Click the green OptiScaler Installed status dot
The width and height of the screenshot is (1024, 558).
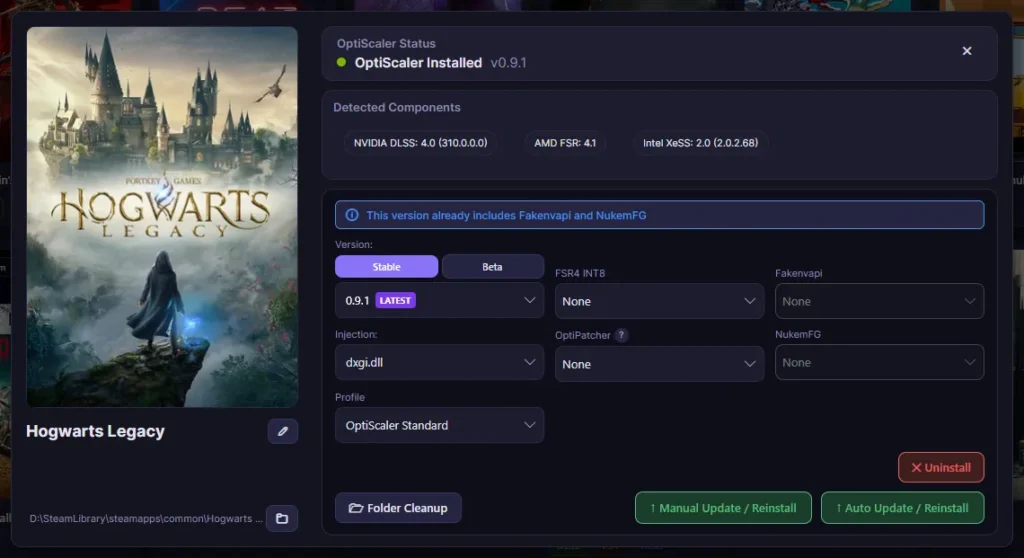click(x=341, y=63)
